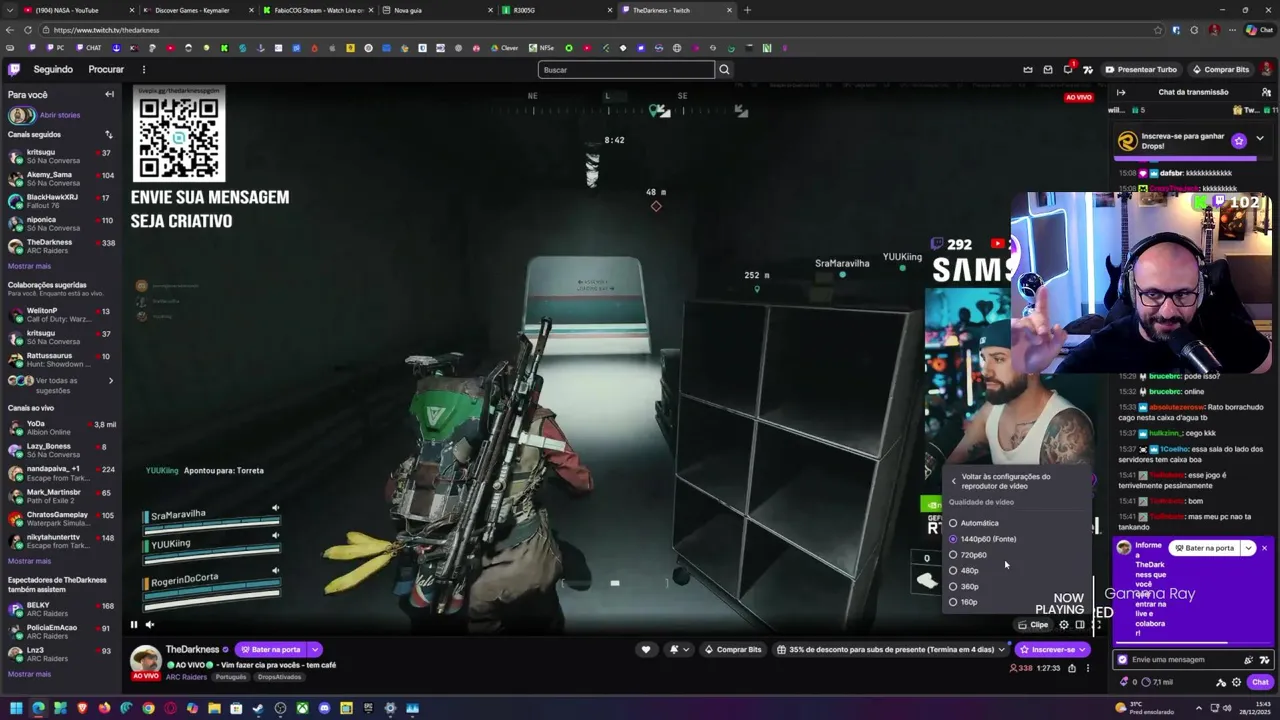The height and width of the screenshot is (720, 1280).
Task: Open chat settings gear icon
Action: pyautogui.click(x=1237, y=682)
